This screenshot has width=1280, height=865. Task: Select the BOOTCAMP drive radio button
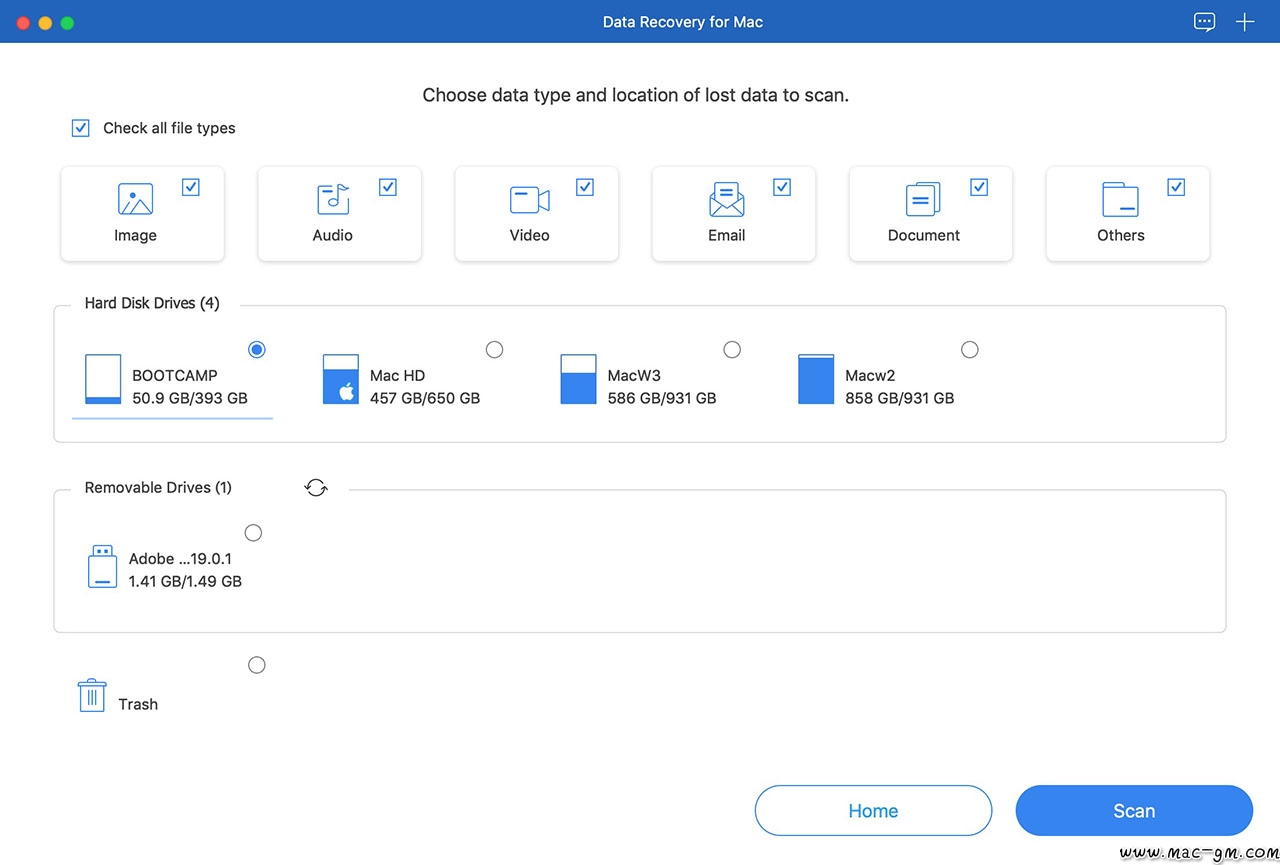tap(257, 349)
